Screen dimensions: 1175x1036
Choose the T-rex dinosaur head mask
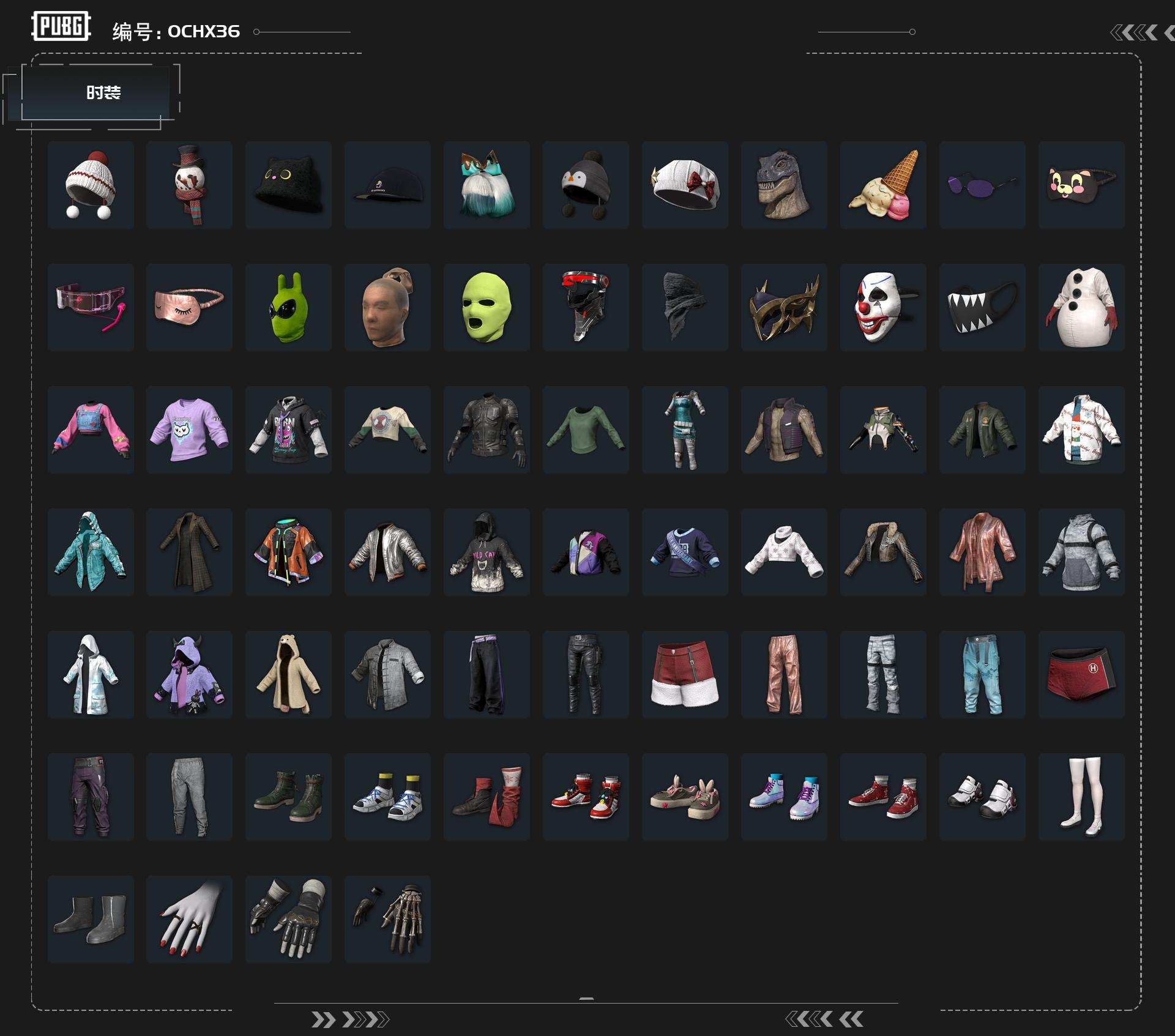tap(784, 185)
